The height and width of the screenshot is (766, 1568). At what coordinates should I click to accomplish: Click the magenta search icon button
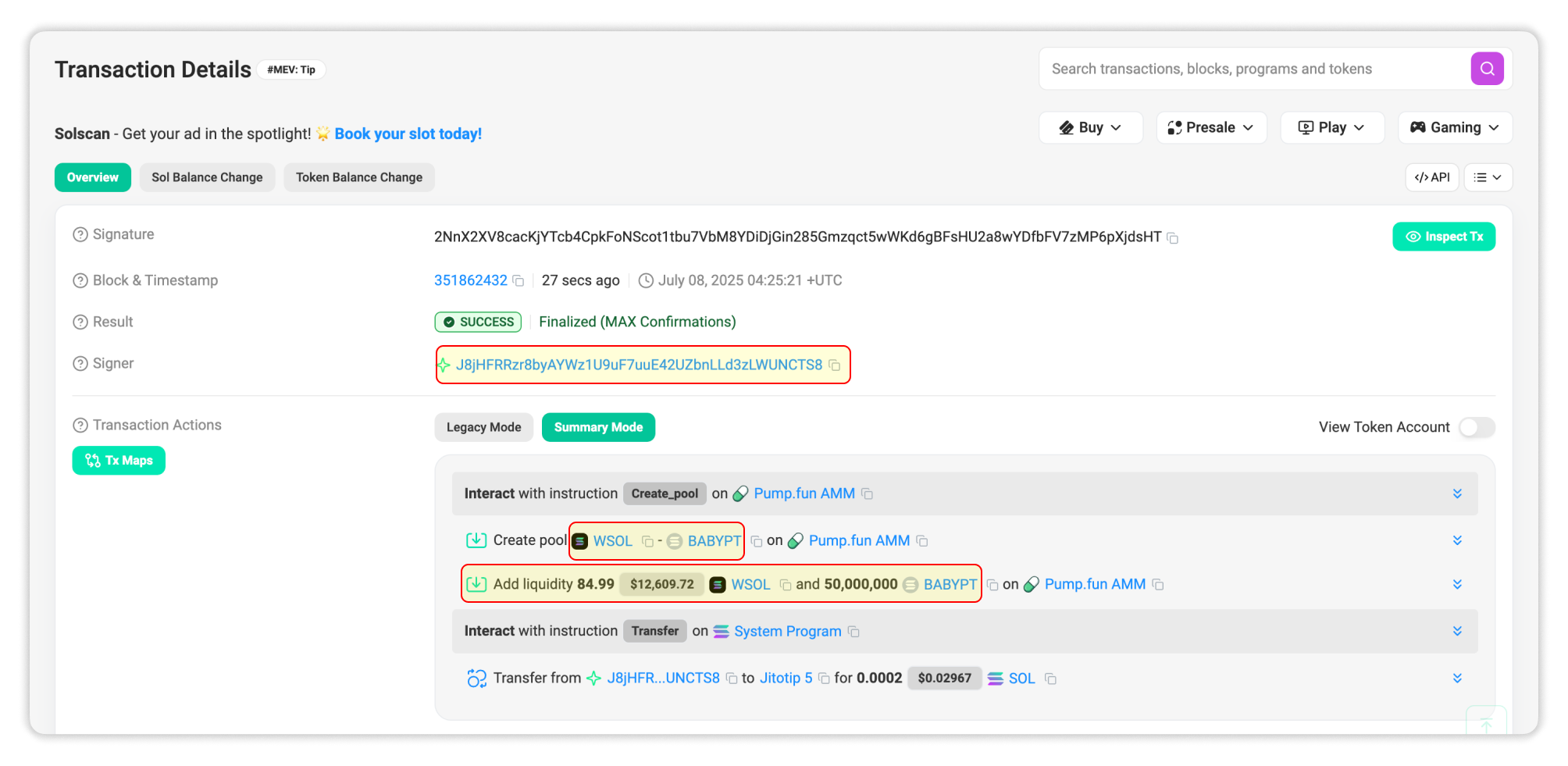tap(1487, 69)
